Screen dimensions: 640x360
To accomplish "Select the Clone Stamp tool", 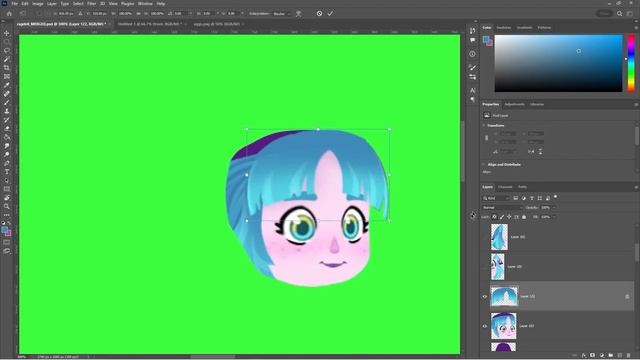I will click(7, 111).
